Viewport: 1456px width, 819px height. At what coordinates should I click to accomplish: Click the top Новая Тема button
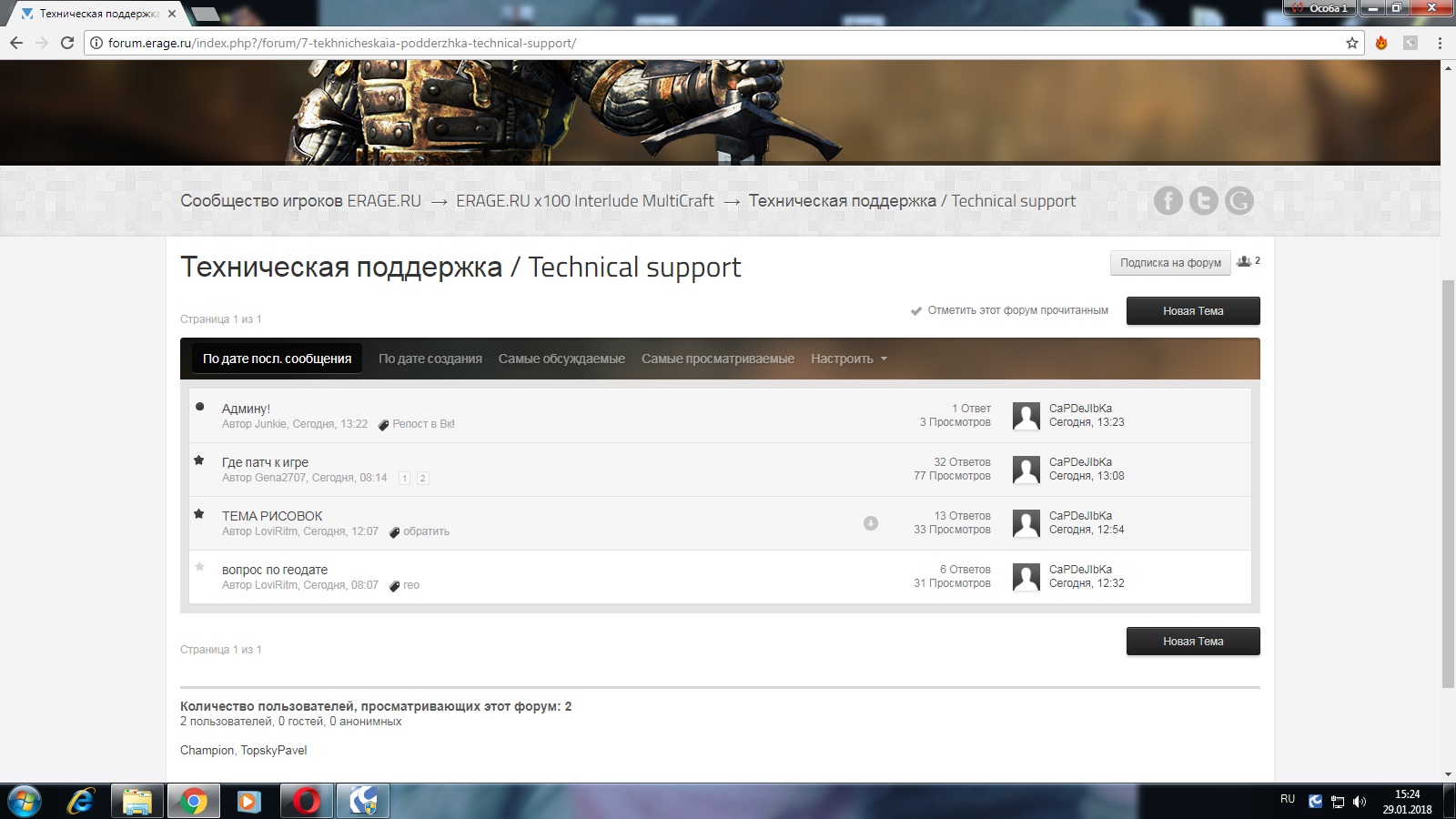tap(1193, 310)
